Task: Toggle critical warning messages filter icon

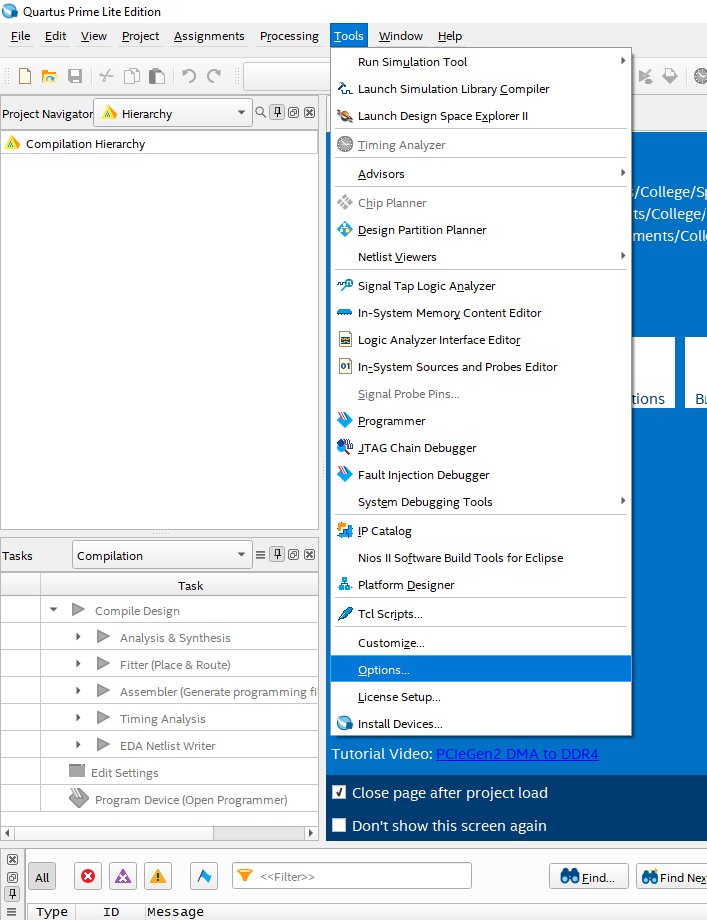Action: (123, 876)
